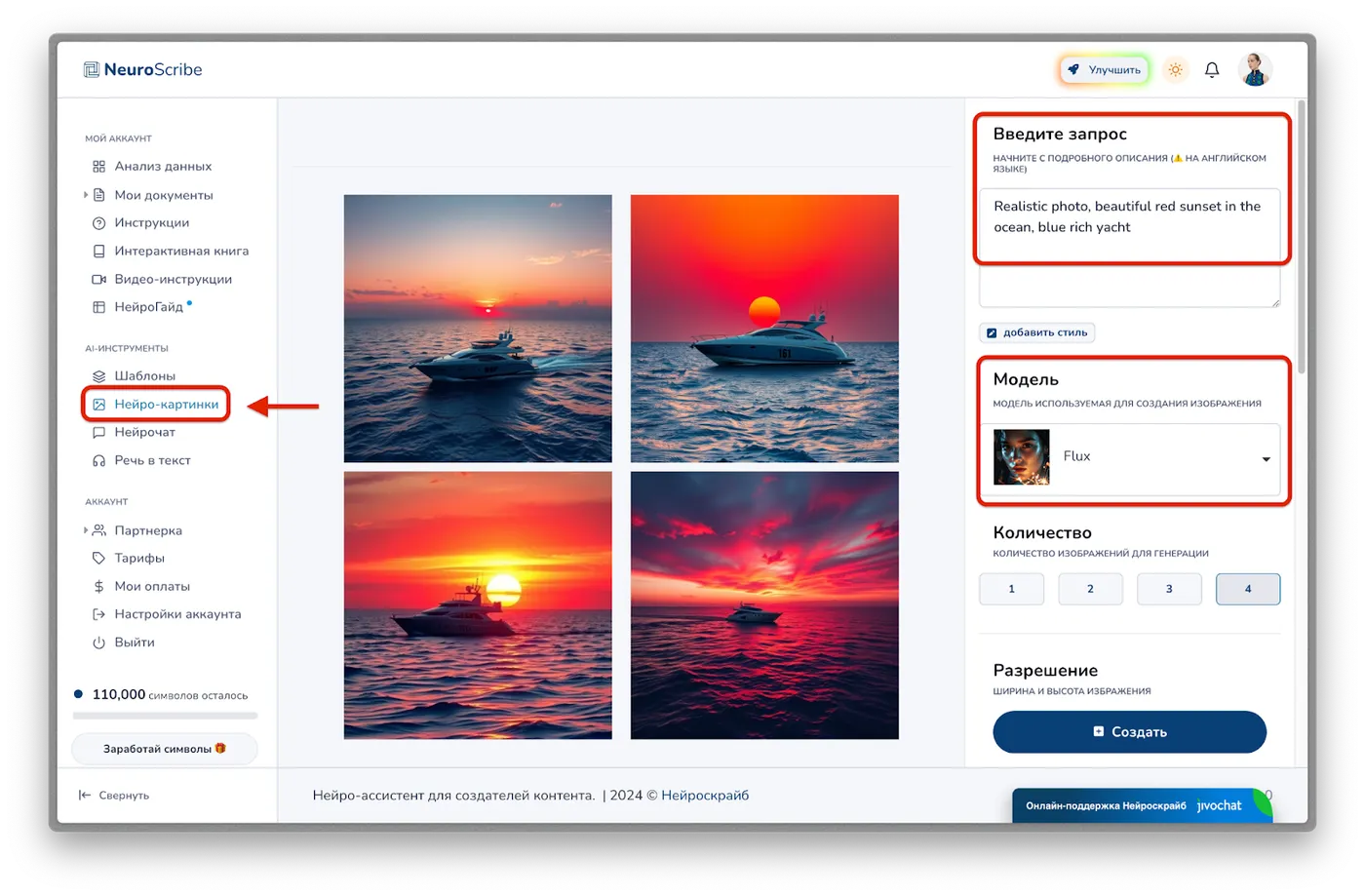Collapse the sidebar with Свернуть
The width and height of the screenshot is (1365, 896).
click(114, 796)
